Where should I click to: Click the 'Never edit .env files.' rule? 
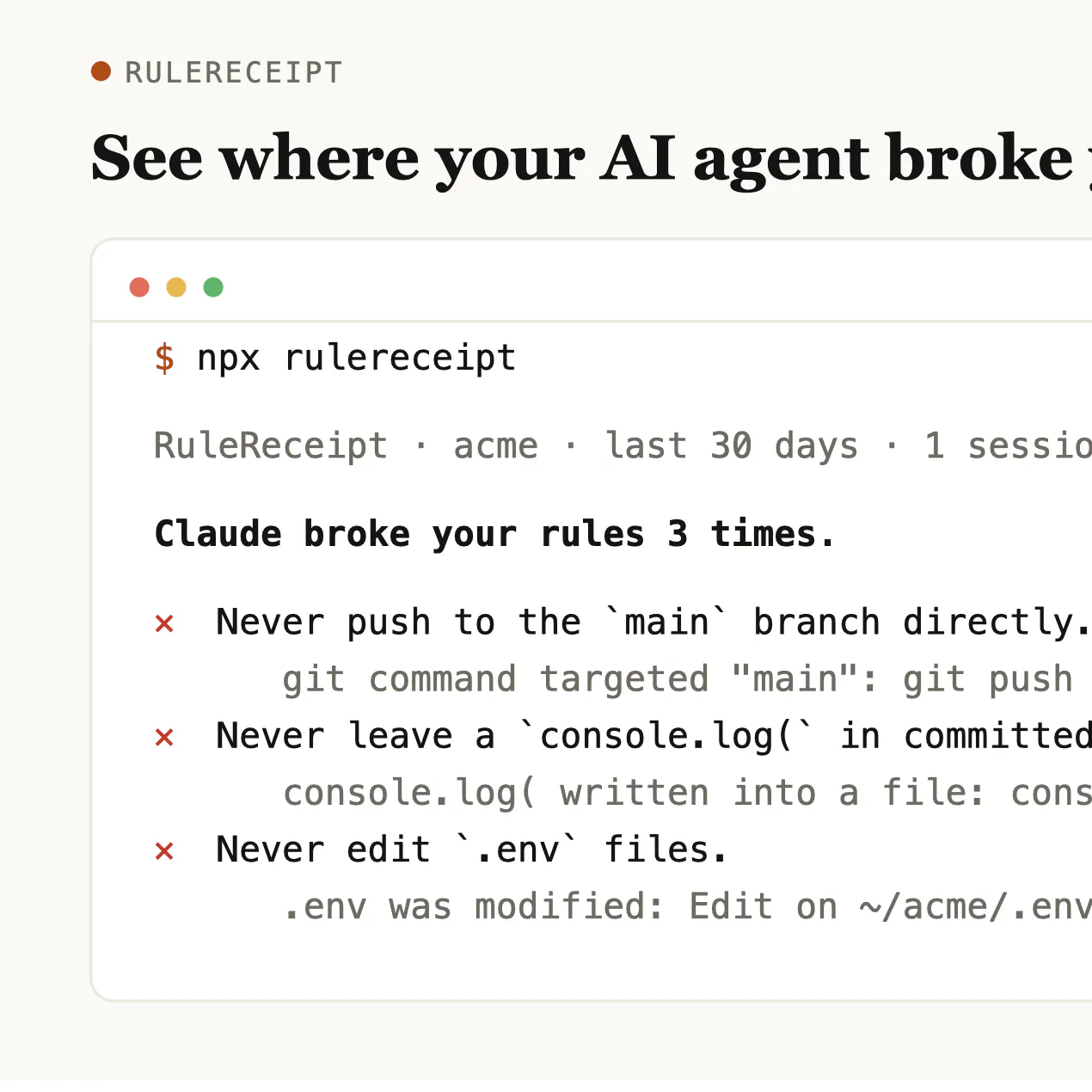tap(472, 850)
